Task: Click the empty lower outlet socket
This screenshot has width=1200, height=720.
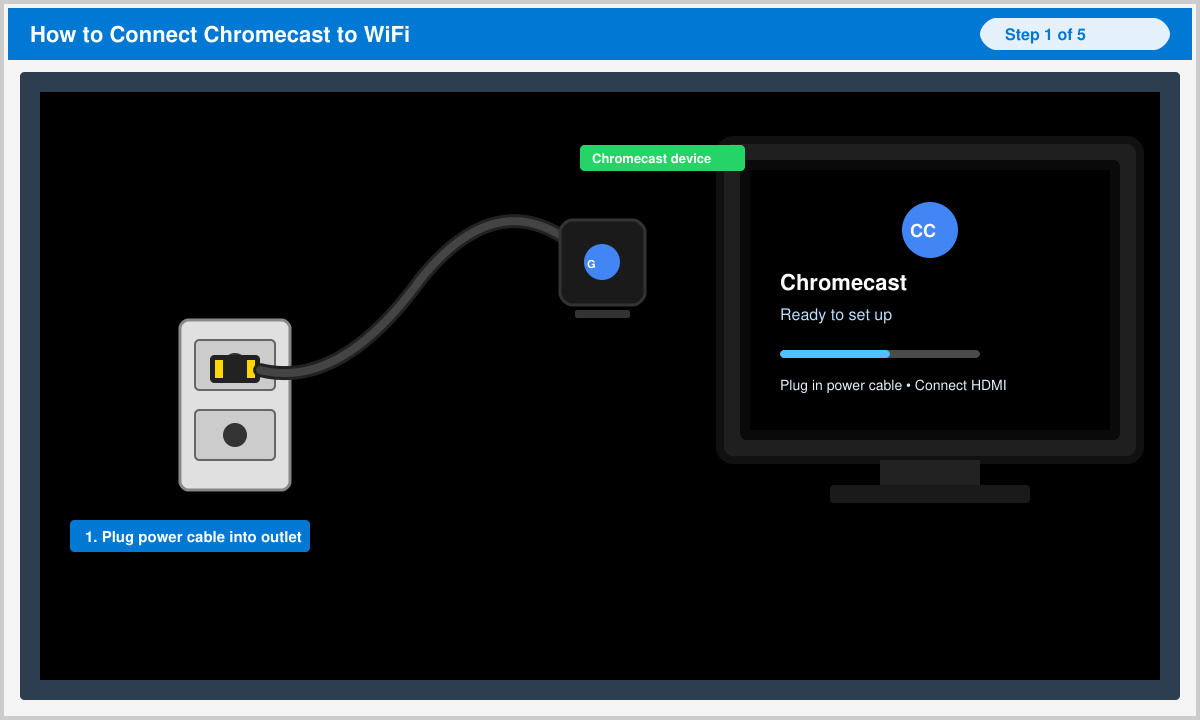Action: [235, 435]
